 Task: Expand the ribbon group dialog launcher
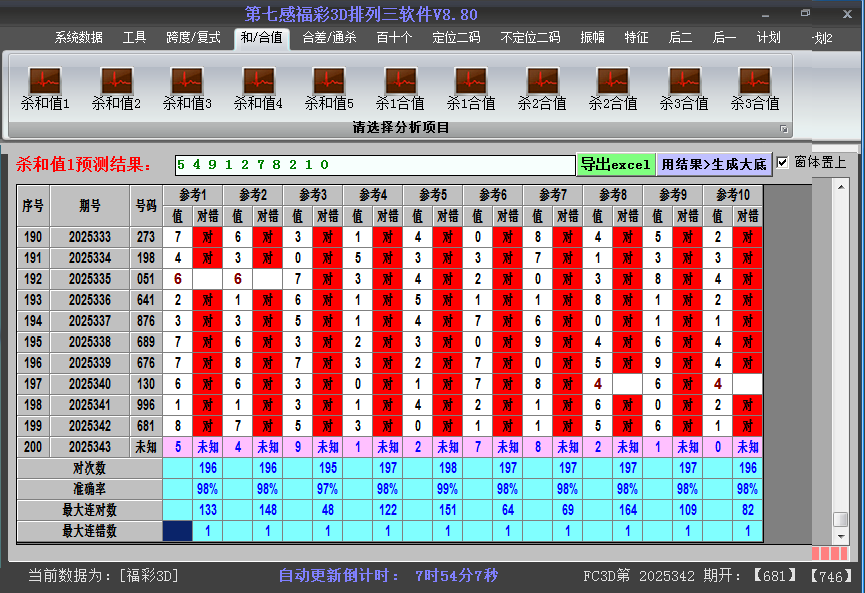[x=784, y=129]
